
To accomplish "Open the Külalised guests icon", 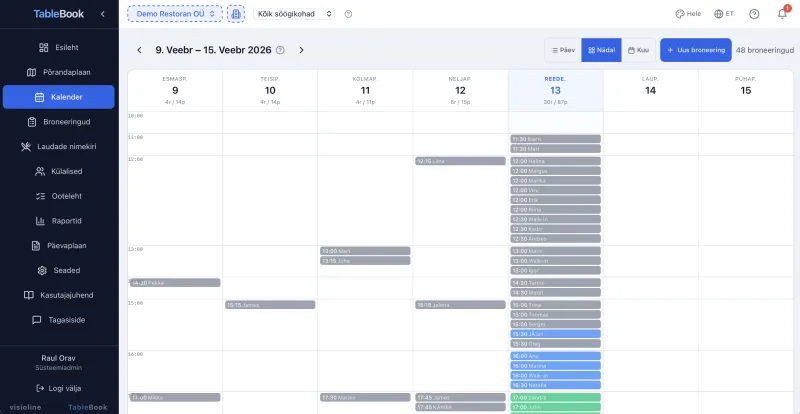I will [40, 171].
